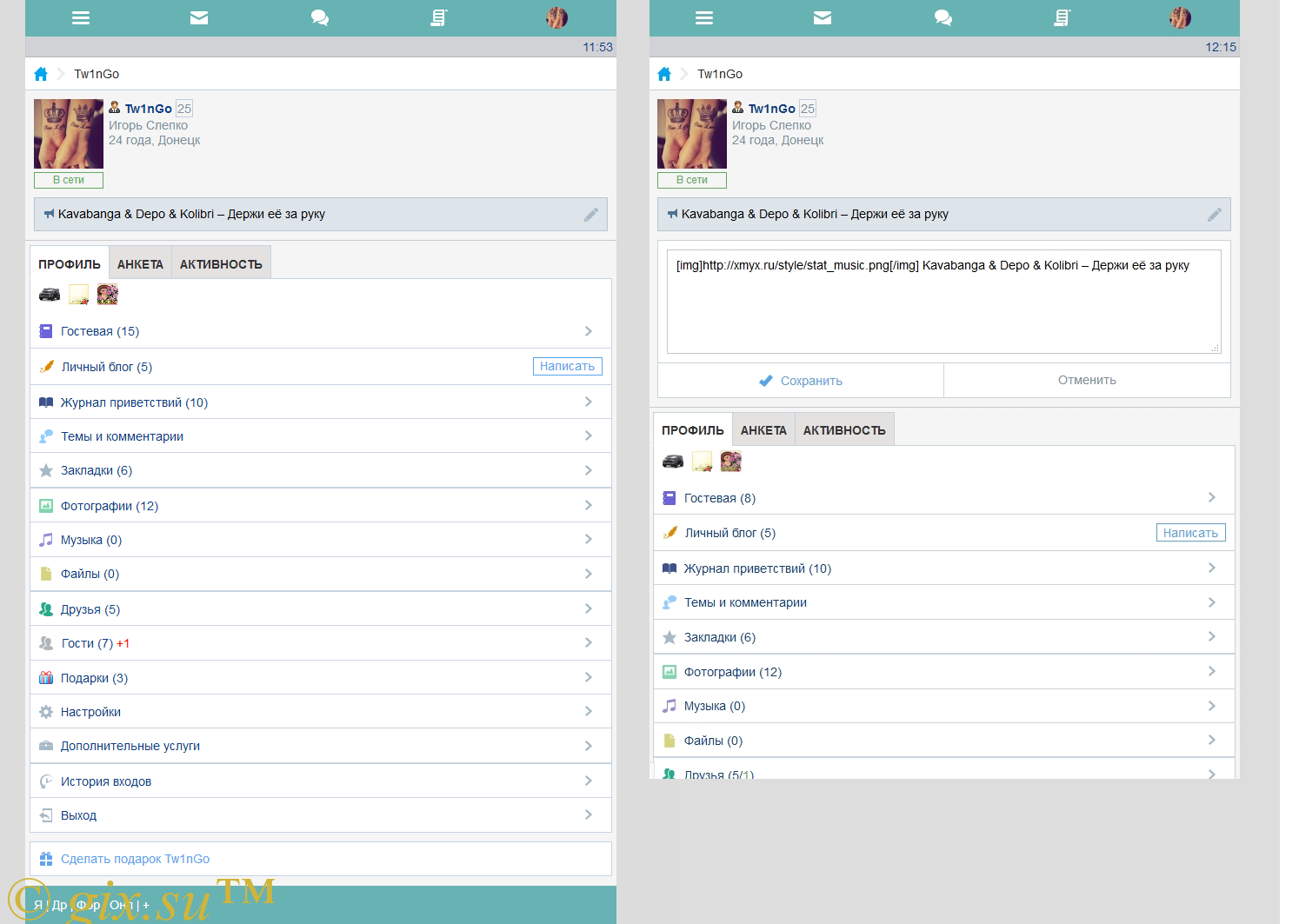Open Сделать подарок Tw1nGo link
The height and width of the screenshot is (924, 1299).
[135, 859]
